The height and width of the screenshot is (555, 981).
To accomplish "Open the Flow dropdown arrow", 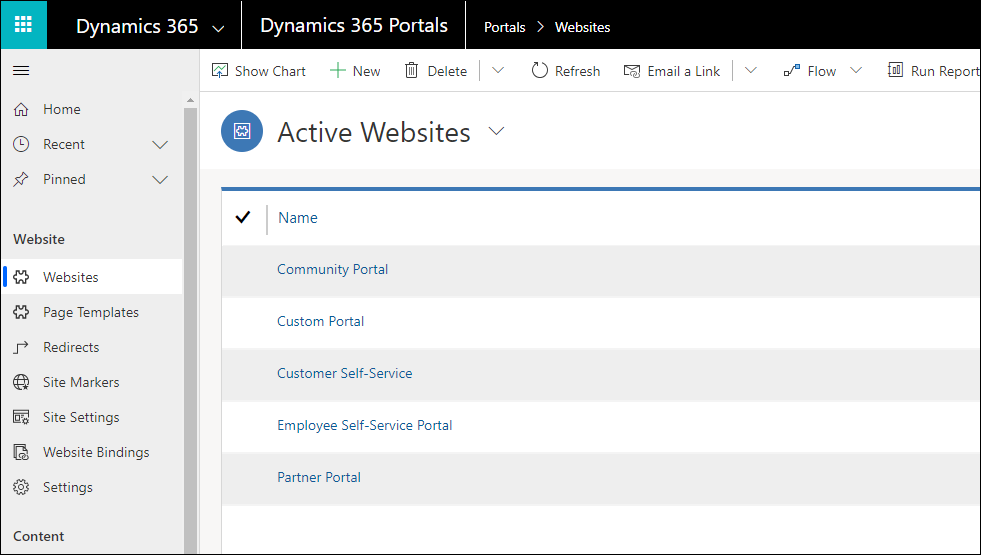I will (x=856, y=71).
